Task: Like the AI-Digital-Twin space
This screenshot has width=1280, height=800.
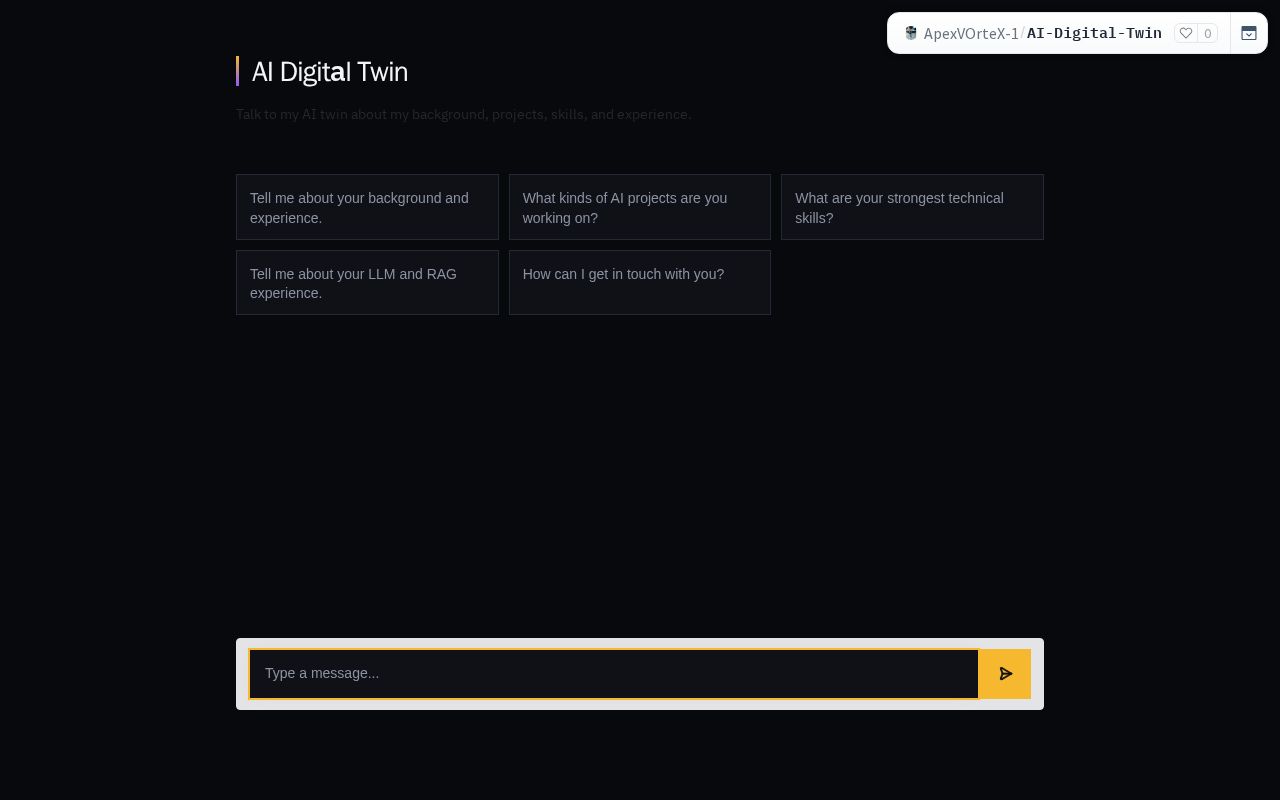Action: click(1186, 33)
